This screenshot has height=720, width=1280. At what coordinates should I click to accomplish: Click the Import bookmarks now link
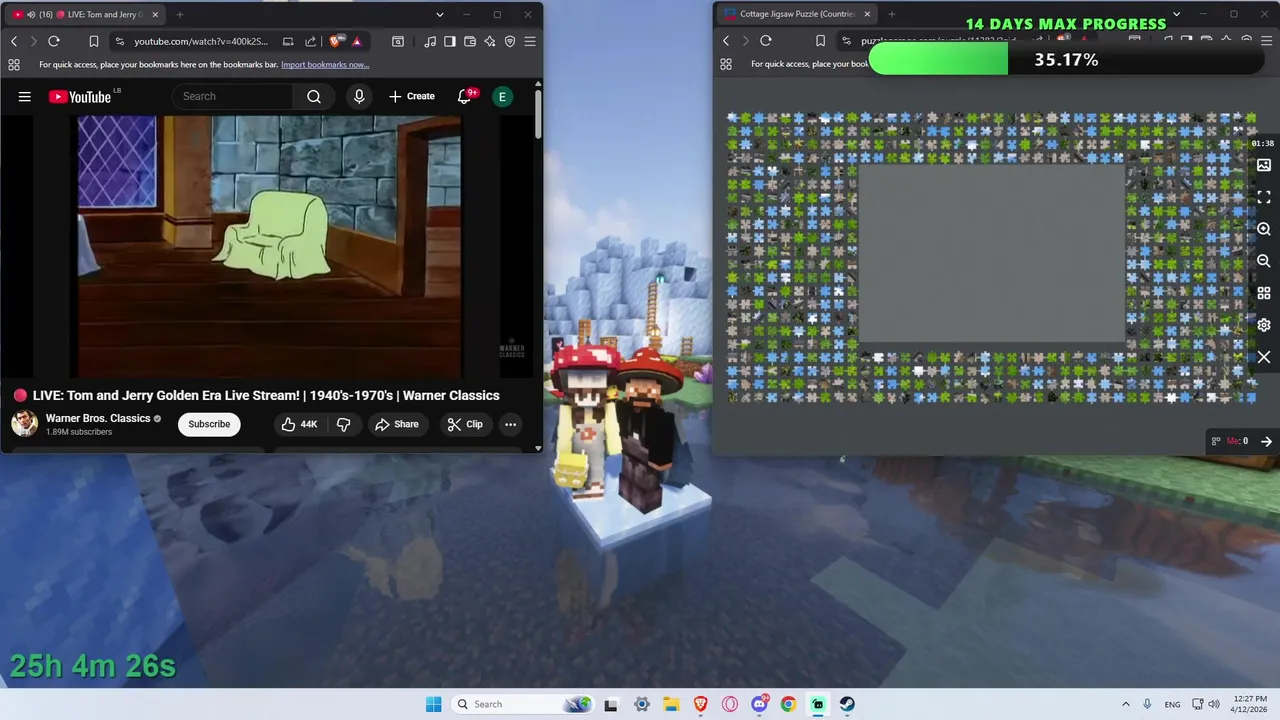[x=325, y=64]
